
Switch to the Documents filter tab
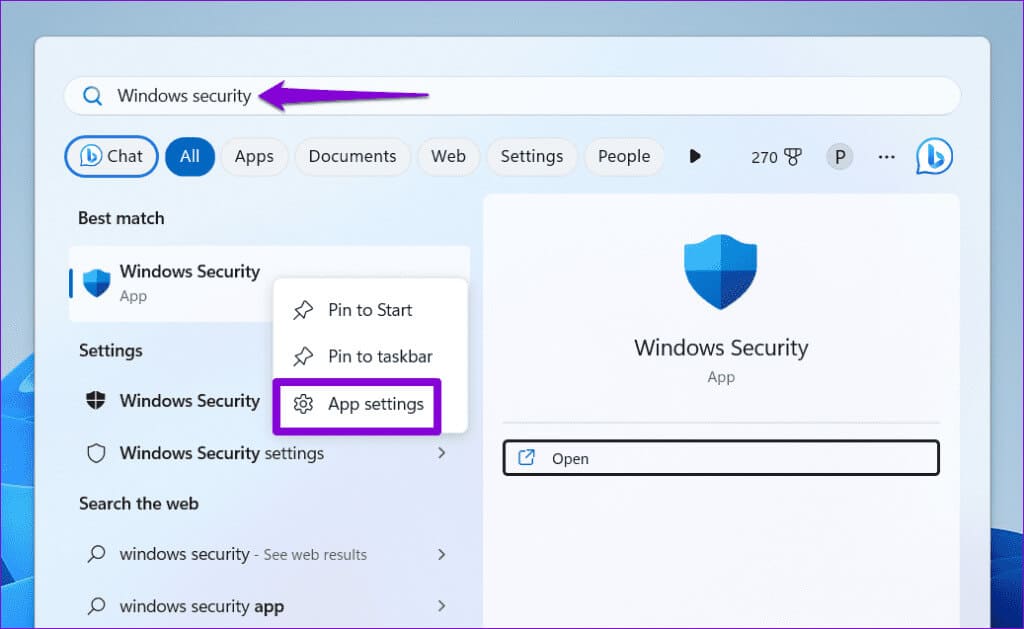coord(352,157)
